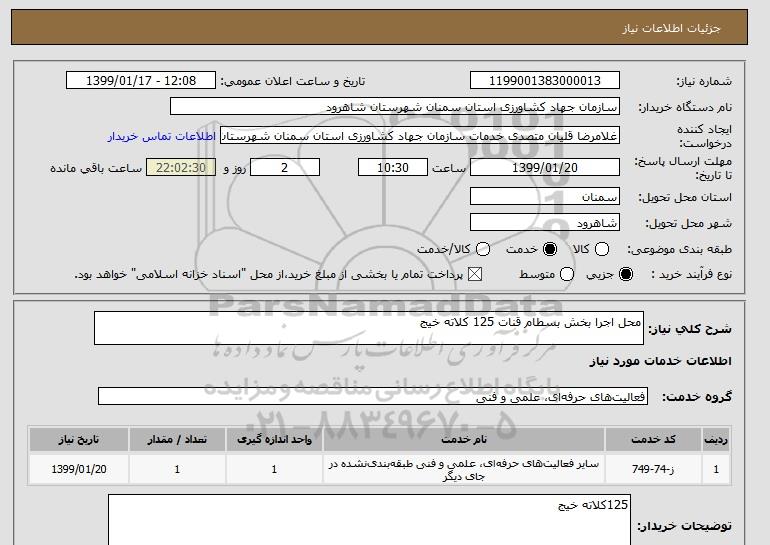Click the جزئیات اطلاعات نیاز header title
The height and width of the screenshot is (545, 770).
[x=671, y=28]
